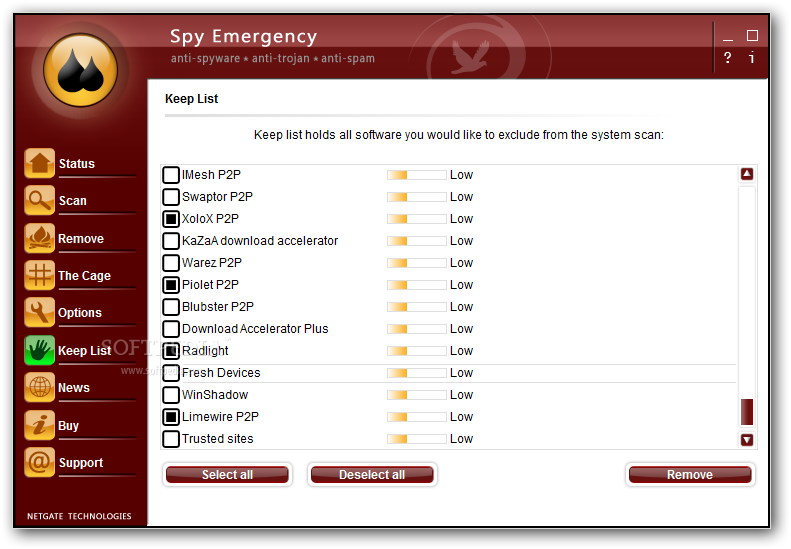Click the Low rating of Swaptor P2P

(x=462, y=197)
